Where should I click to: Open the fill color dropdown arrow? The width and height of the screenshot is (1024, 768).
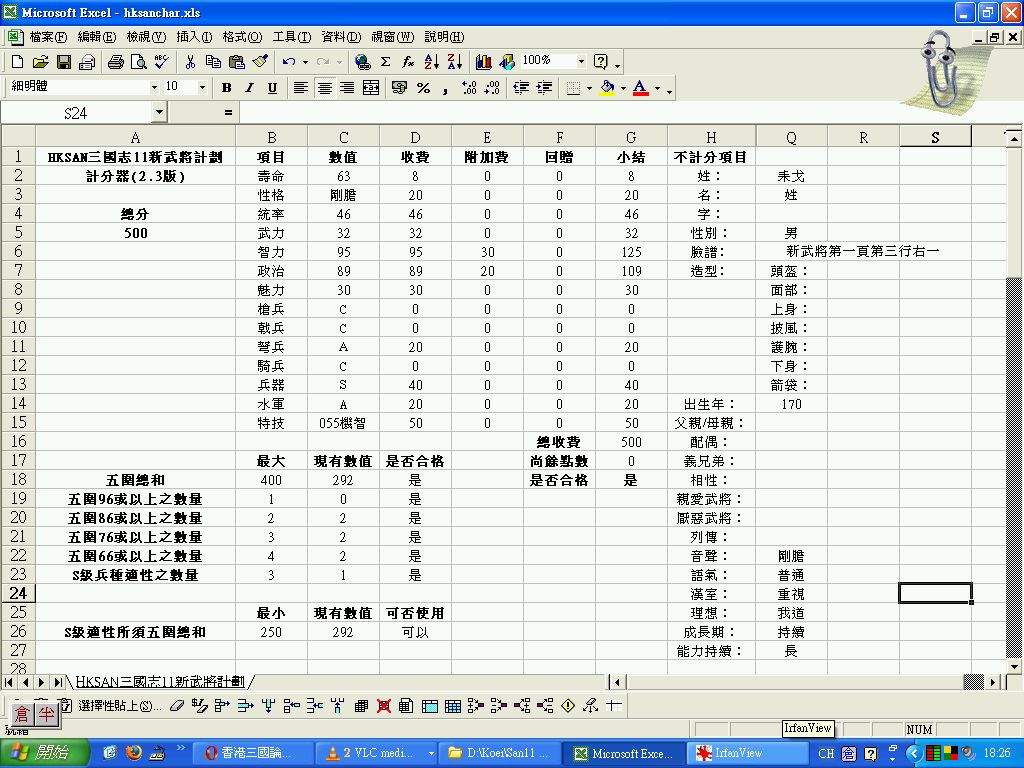[x=623, y=88]
